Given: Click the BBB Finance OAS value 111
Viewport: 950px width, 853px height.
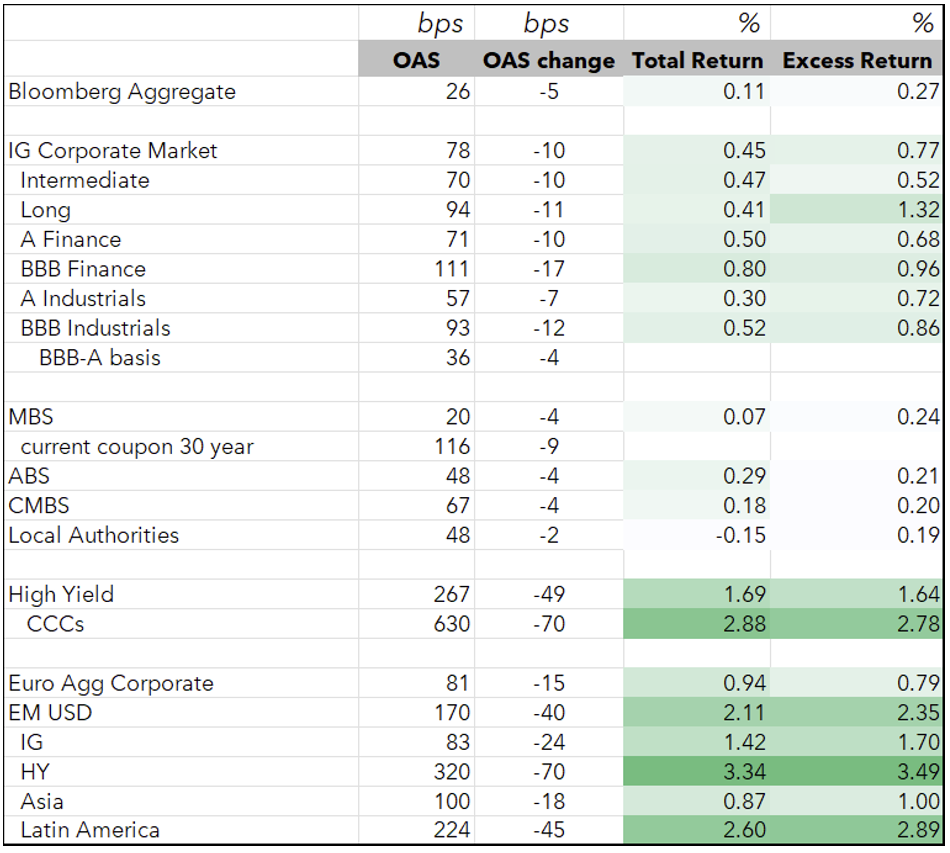Looking at the screenshot, I should click(x=451, y=269).
